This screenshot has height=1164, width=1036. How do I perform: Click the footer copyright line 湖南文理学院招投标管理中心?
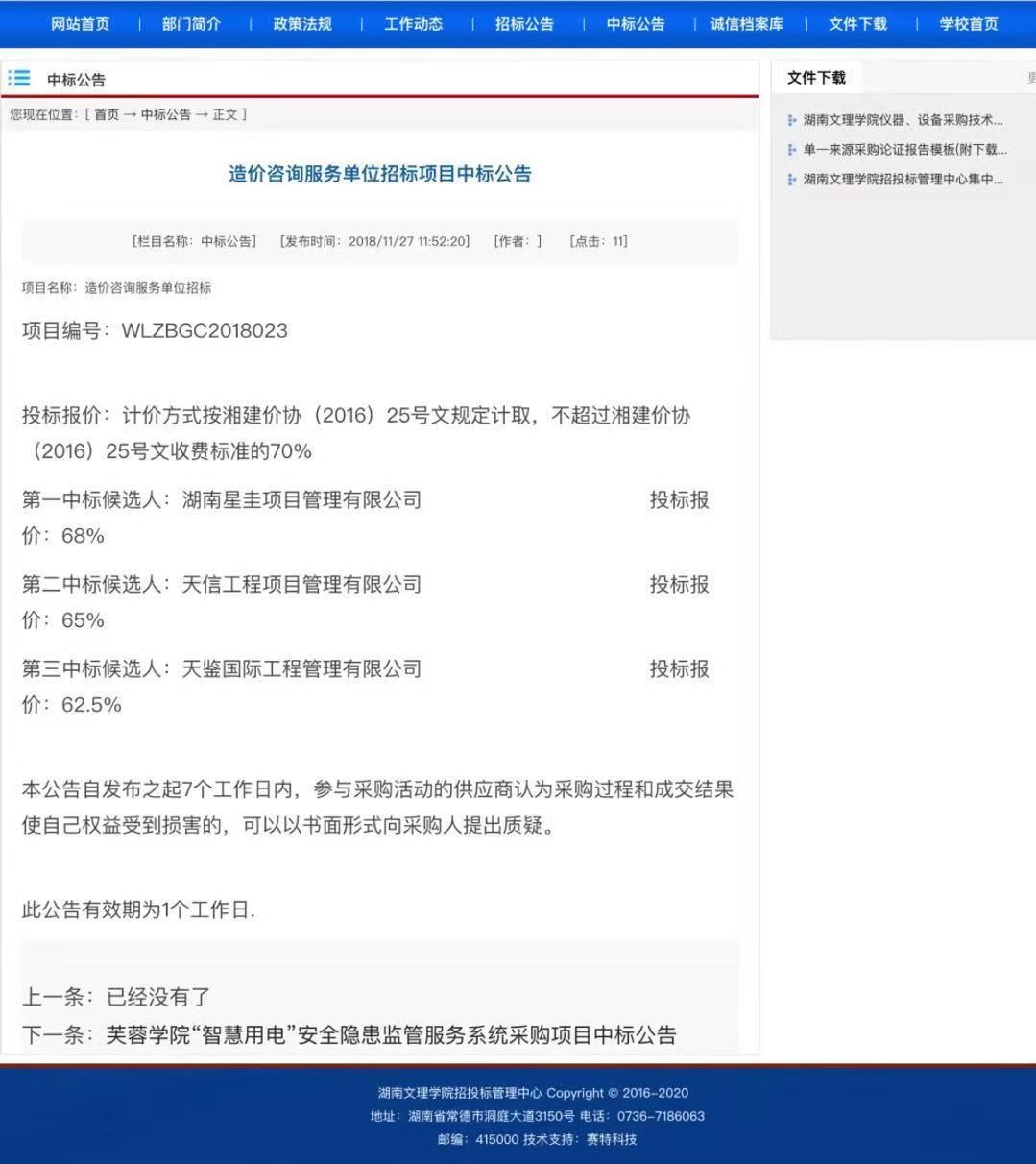(x=533, y=1093)
